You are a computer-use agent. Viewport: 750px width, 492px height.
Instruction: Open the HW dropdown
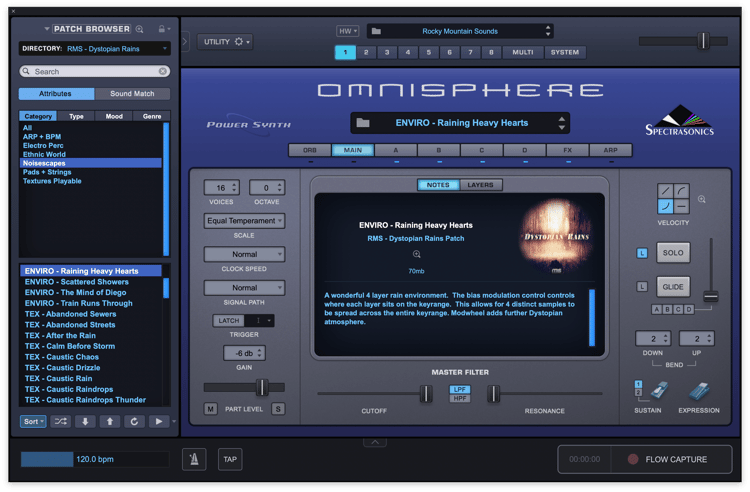[x=348, y=31]
